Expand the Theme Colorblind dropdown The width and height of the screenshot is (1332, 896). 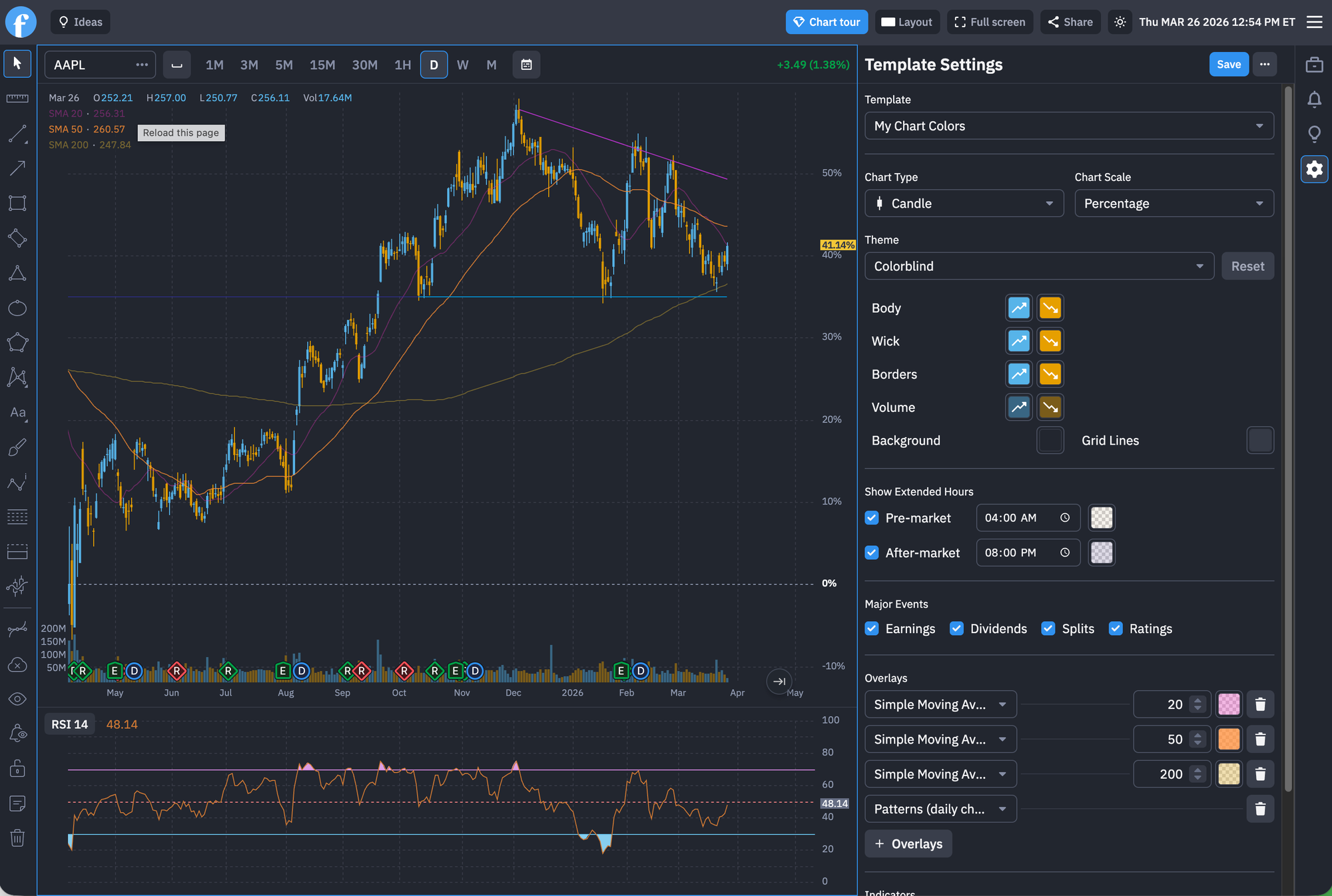(x=1039, y=266)
